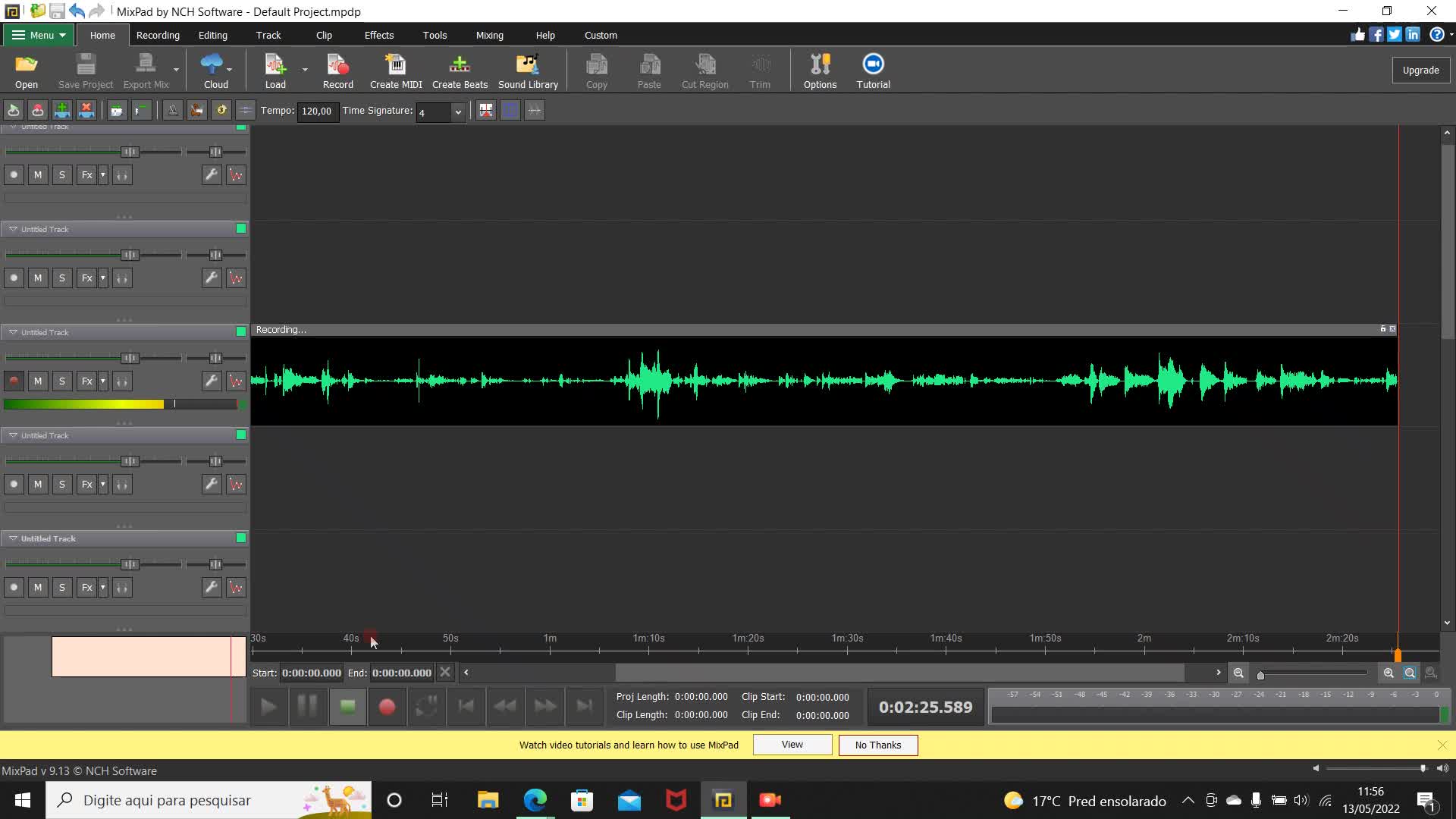
Task: Mute the active recording track
Action: (x=38, y=381)
